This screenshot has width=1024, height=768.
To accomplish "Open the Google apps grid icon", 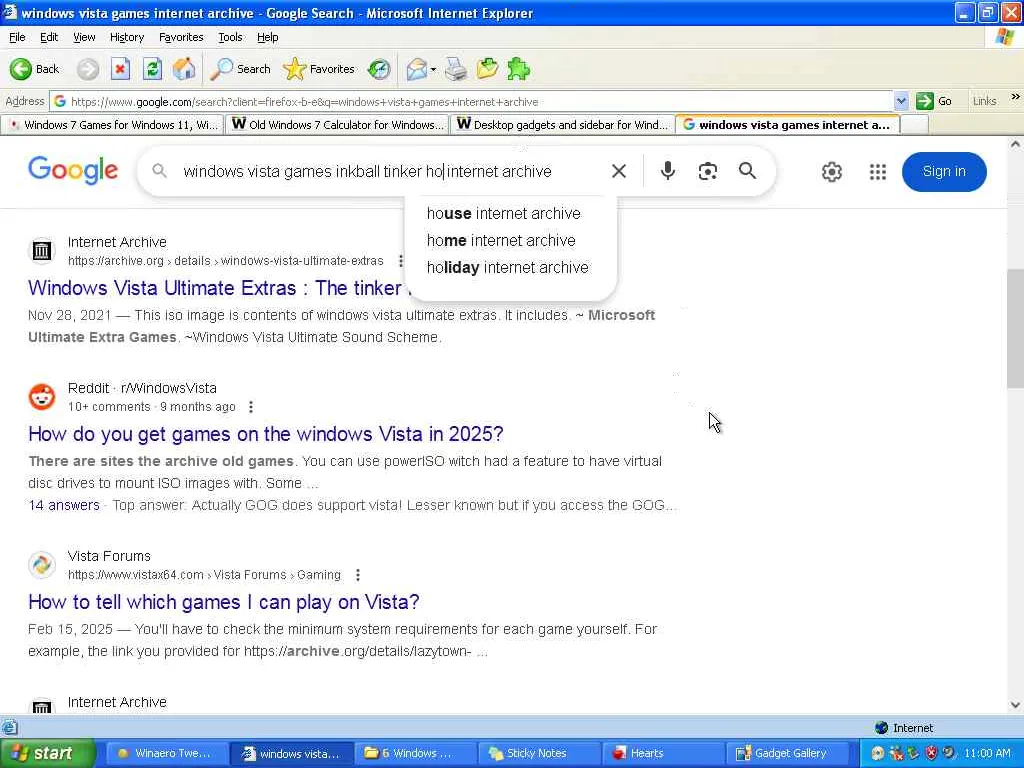I will point(878,172).
